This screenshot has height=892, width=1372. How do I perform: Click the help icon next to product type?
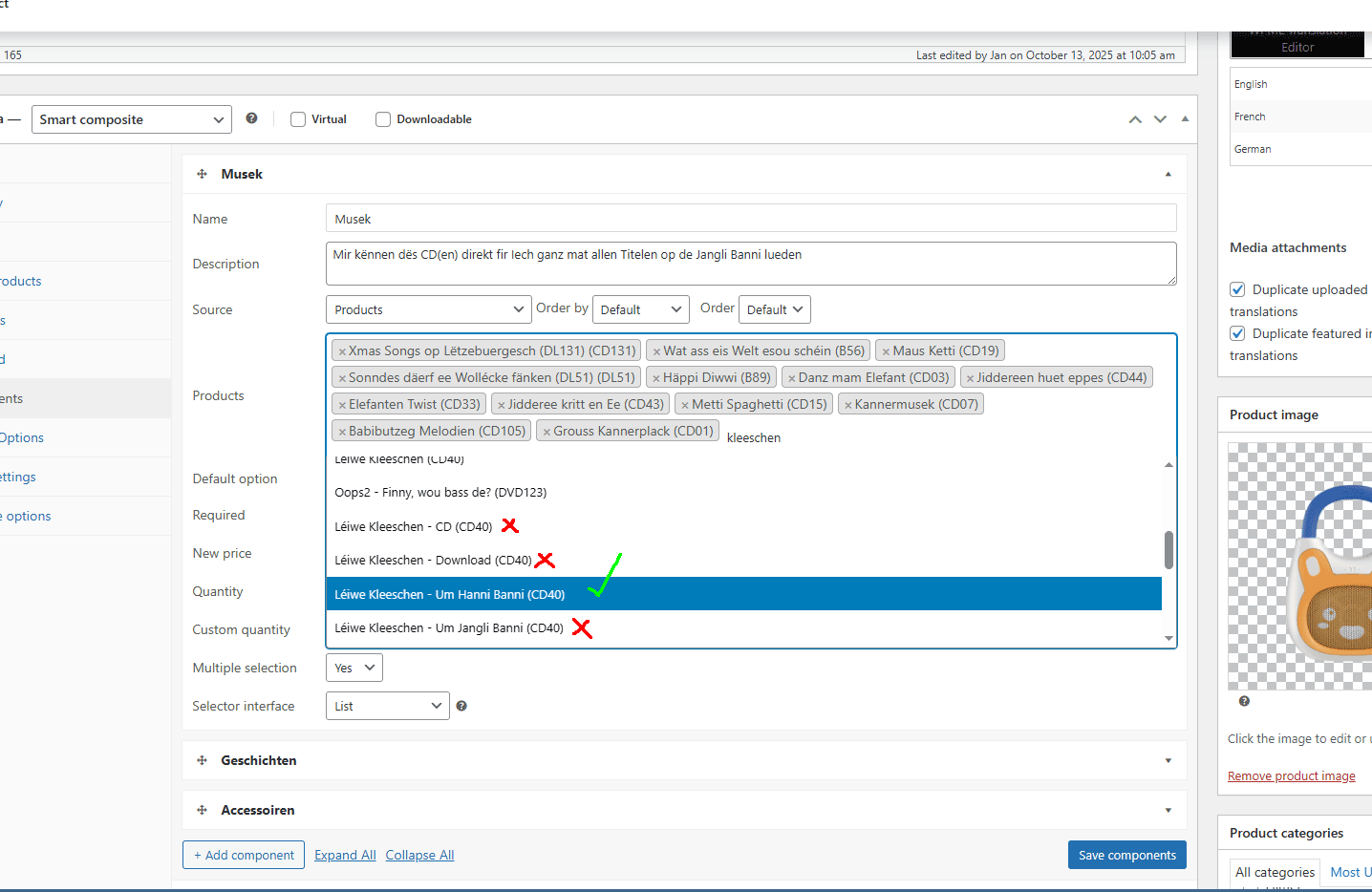[251, 118]
